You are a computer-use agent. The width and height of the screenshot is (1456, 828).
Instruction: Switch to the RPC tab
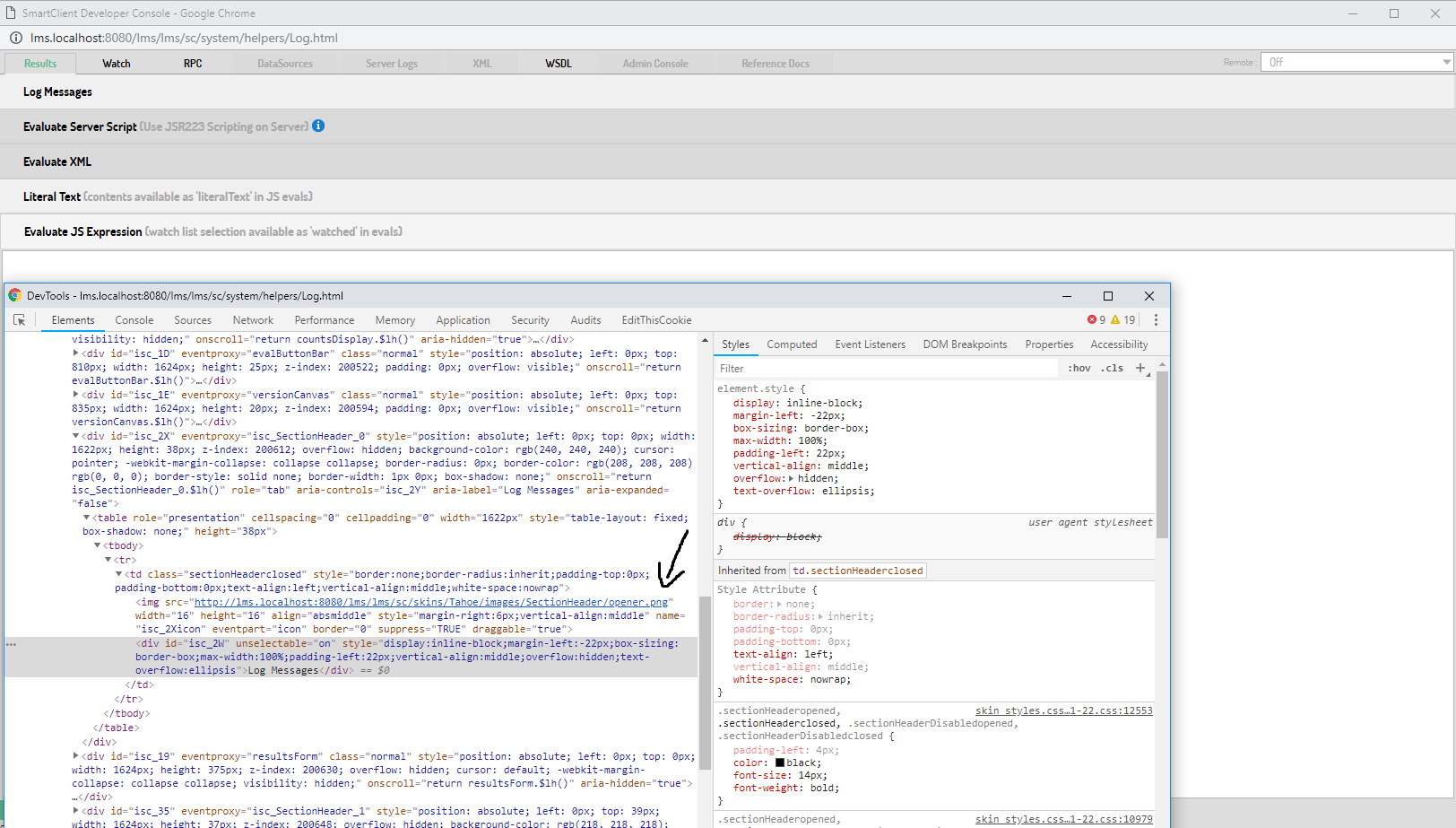pyautogui.click(x=193, y=64)
